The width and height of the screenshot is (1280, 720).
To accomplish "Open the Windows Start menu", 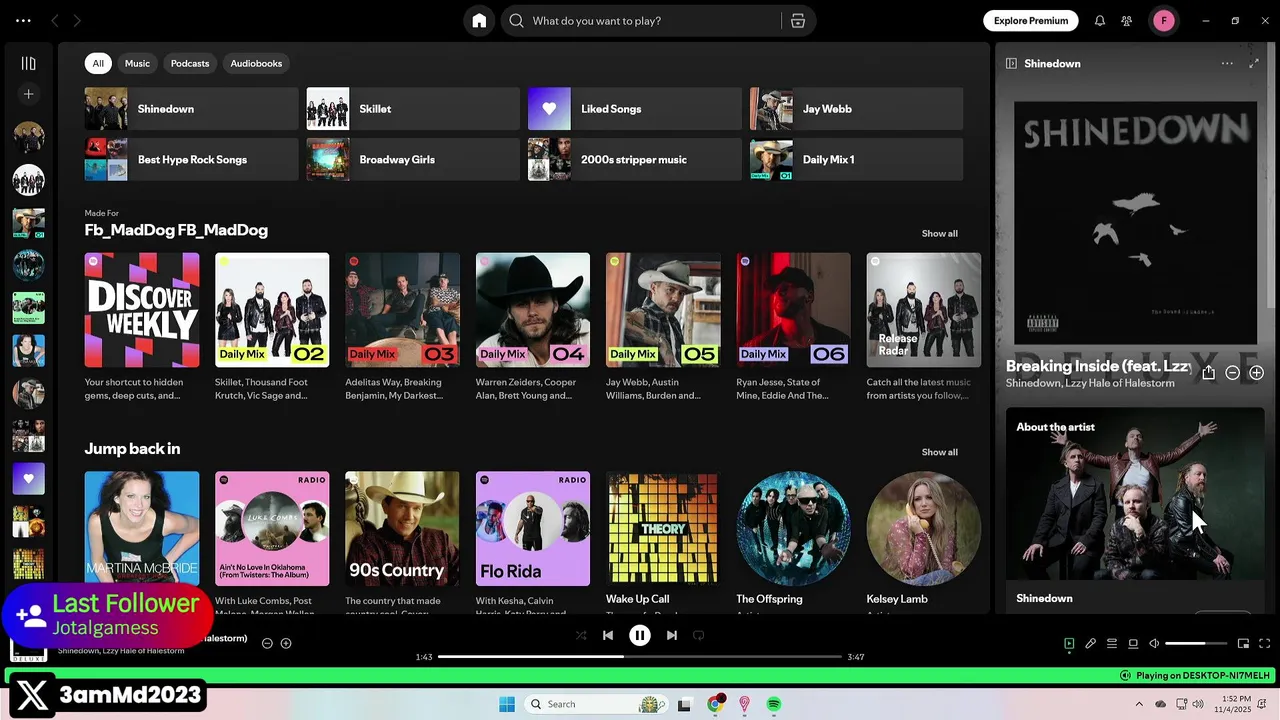I will pyautogui.click(x=507, y=704).
